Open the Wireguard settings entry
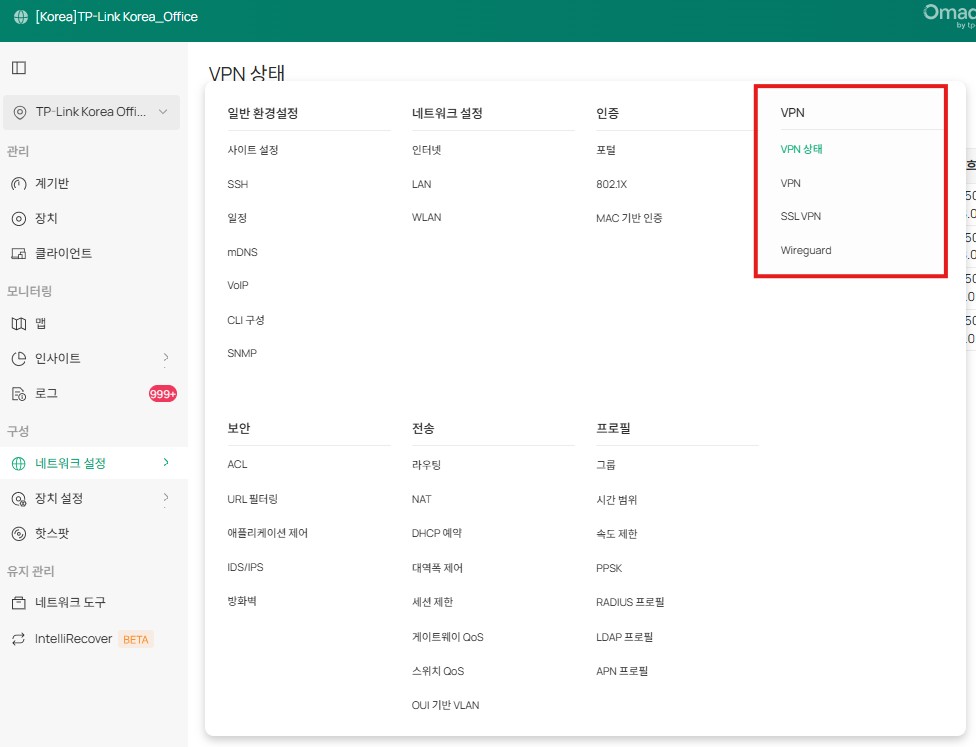The image size is (976, 747). pos(806,250)
